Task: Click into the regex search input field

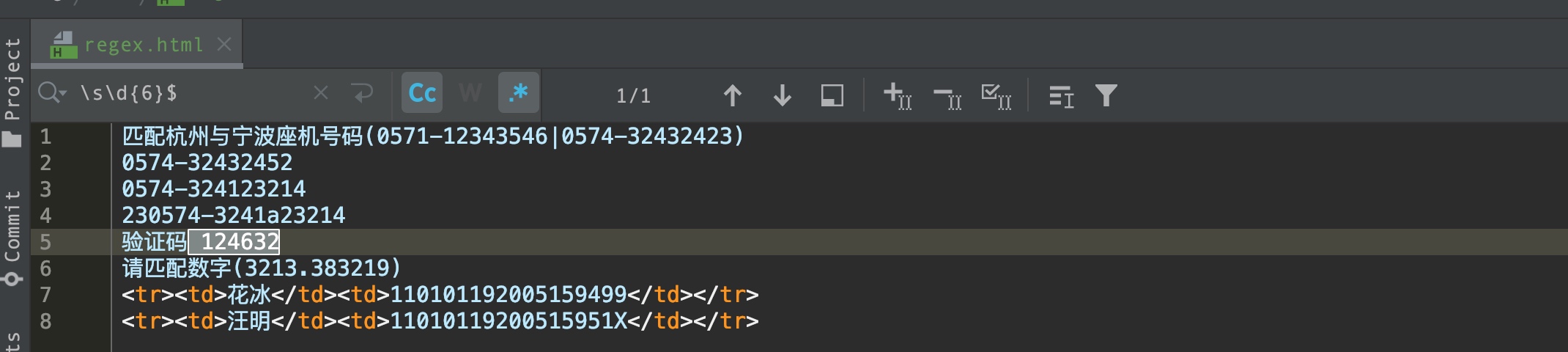Action: [191, 93]
